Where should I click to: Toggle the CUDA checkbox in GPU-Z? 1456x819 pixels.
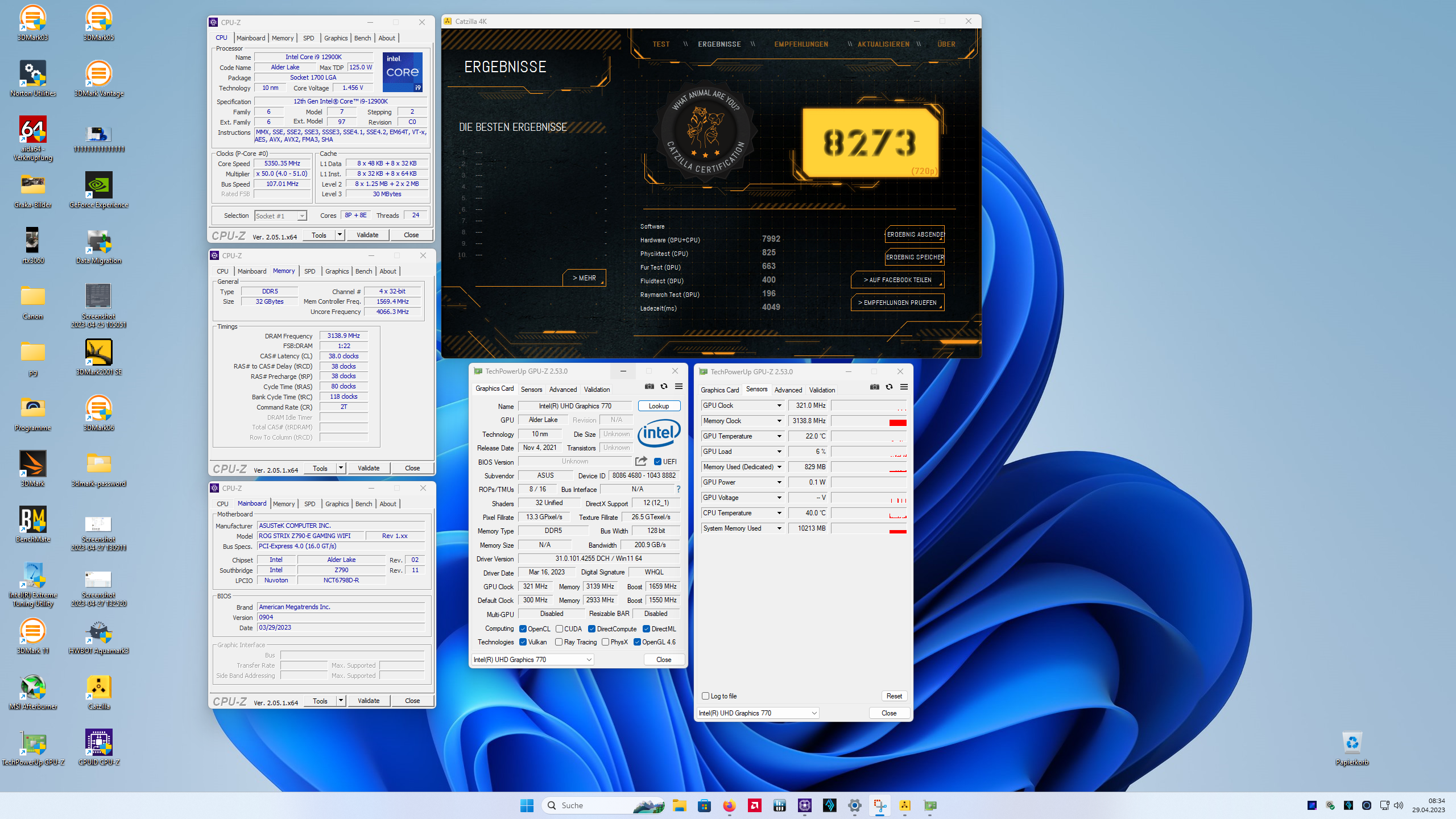tap(559, 629)
